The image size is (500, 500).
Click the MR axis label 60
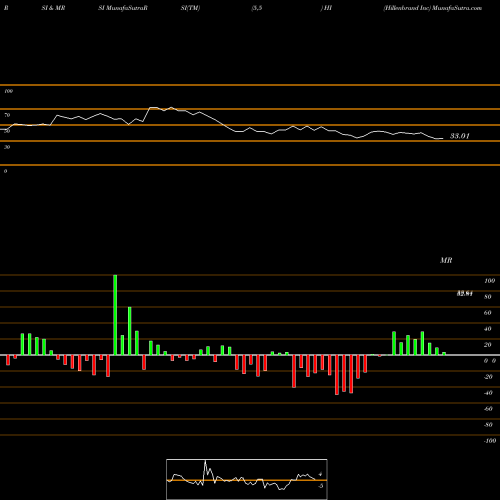tap(488, 313)
